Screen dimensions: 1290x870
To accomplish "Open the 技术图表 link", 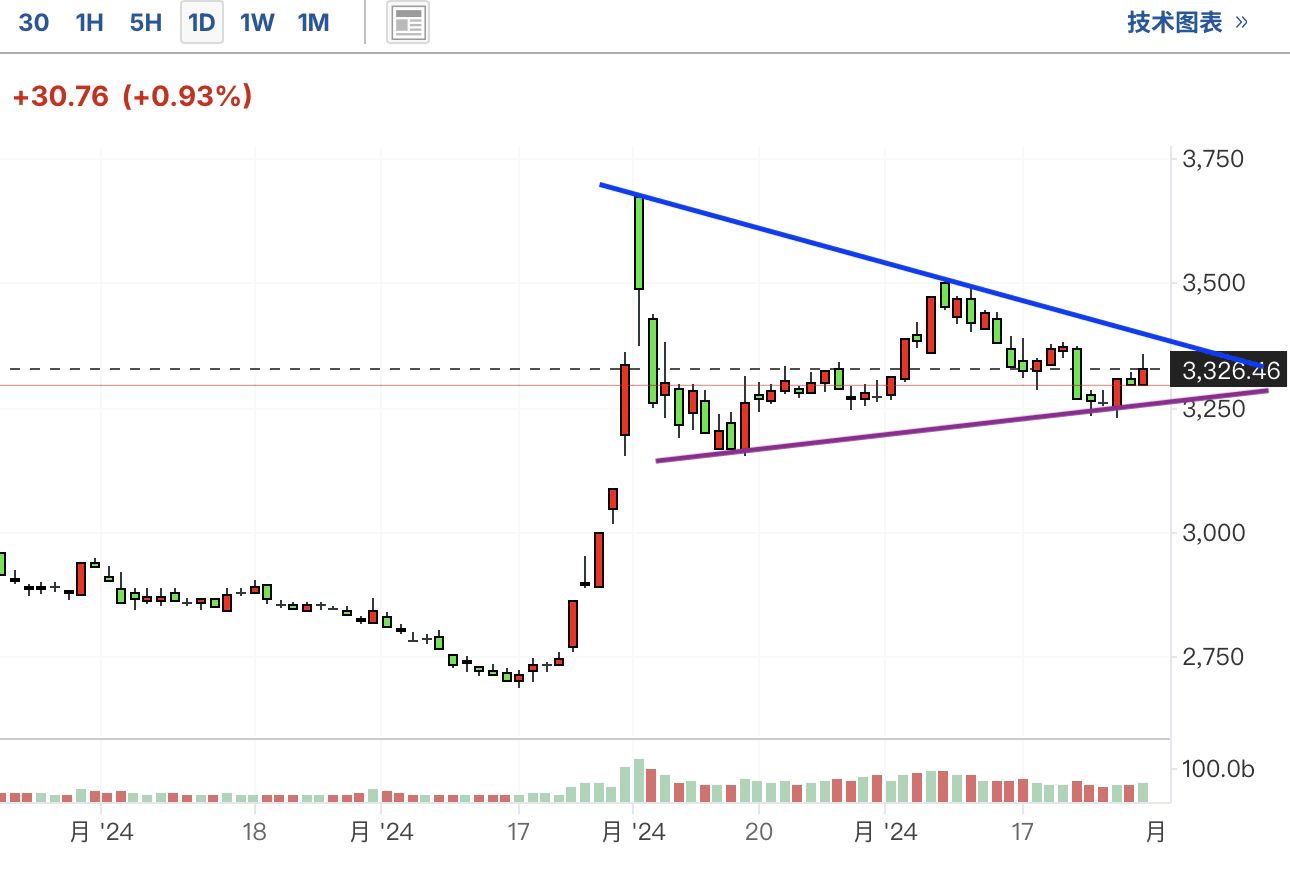I will pyautogui.click(x=1188, y=22).
